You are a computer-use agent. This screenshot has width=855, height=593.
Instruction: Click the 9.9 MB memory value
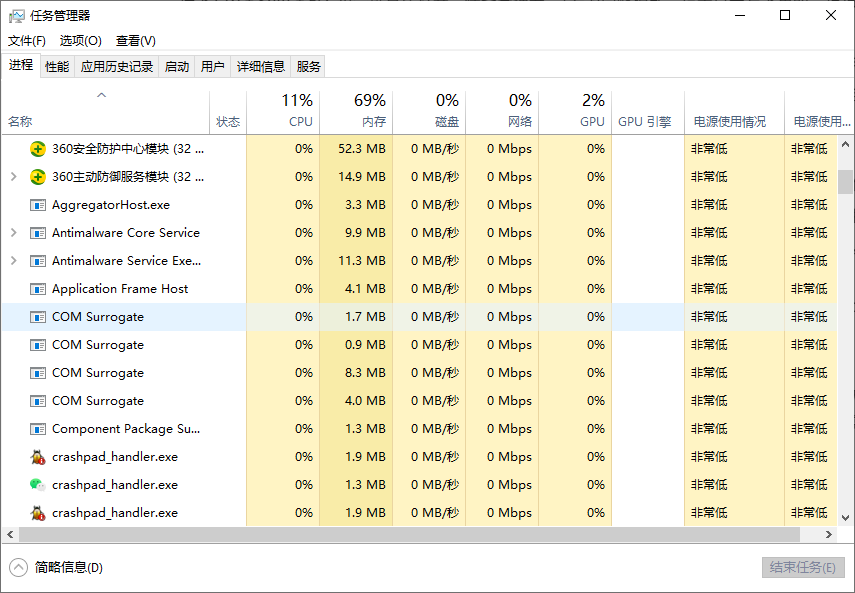tap(365, 233)
